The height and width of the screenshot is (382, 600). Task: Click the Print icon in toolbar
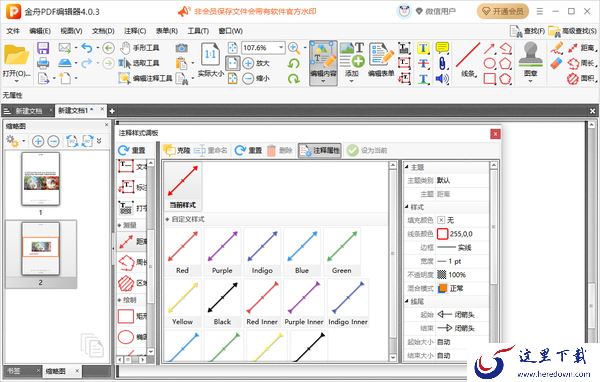click(43, 63)
